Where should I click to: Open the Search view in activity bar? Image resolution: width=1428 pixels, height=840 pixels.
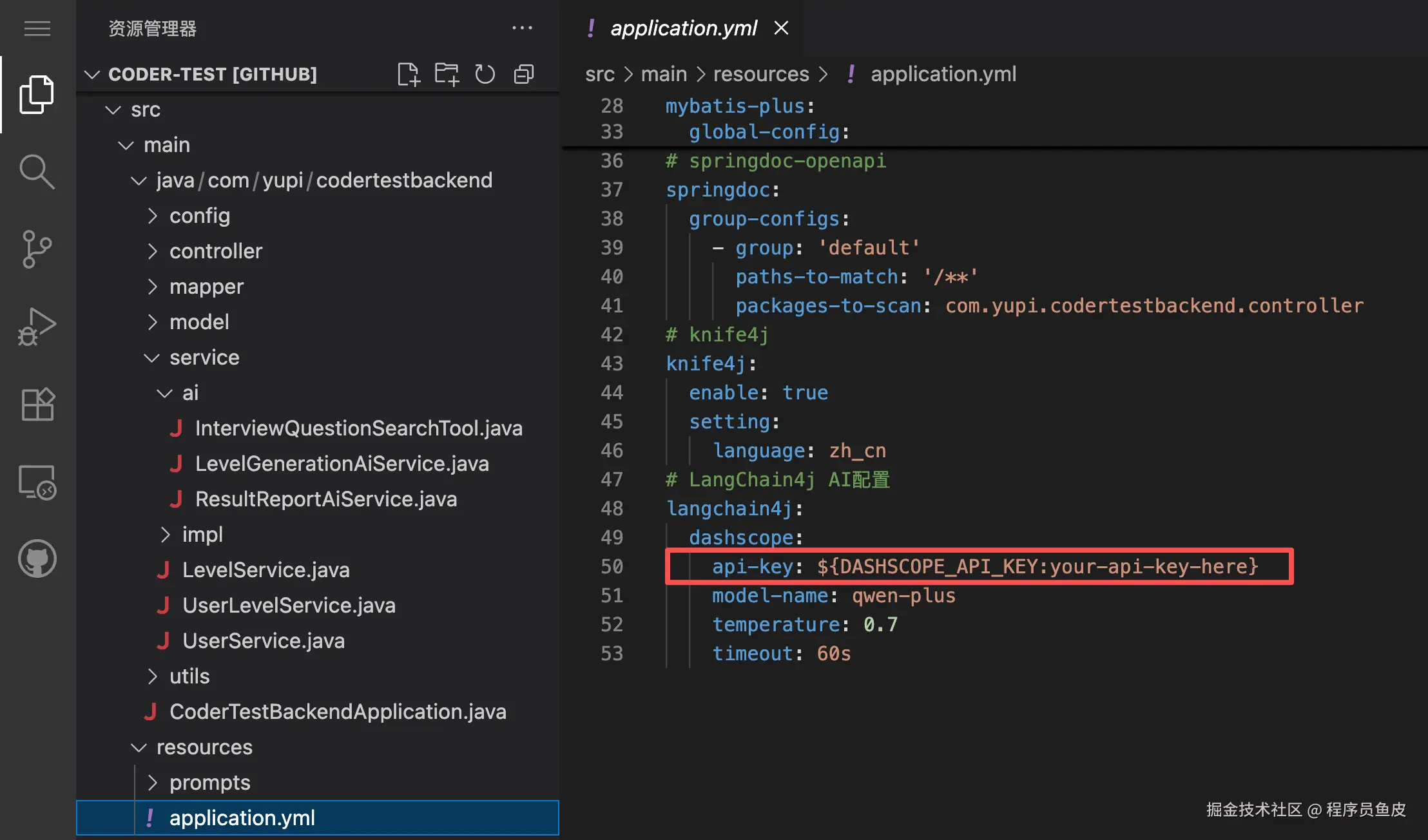[37, 171]
